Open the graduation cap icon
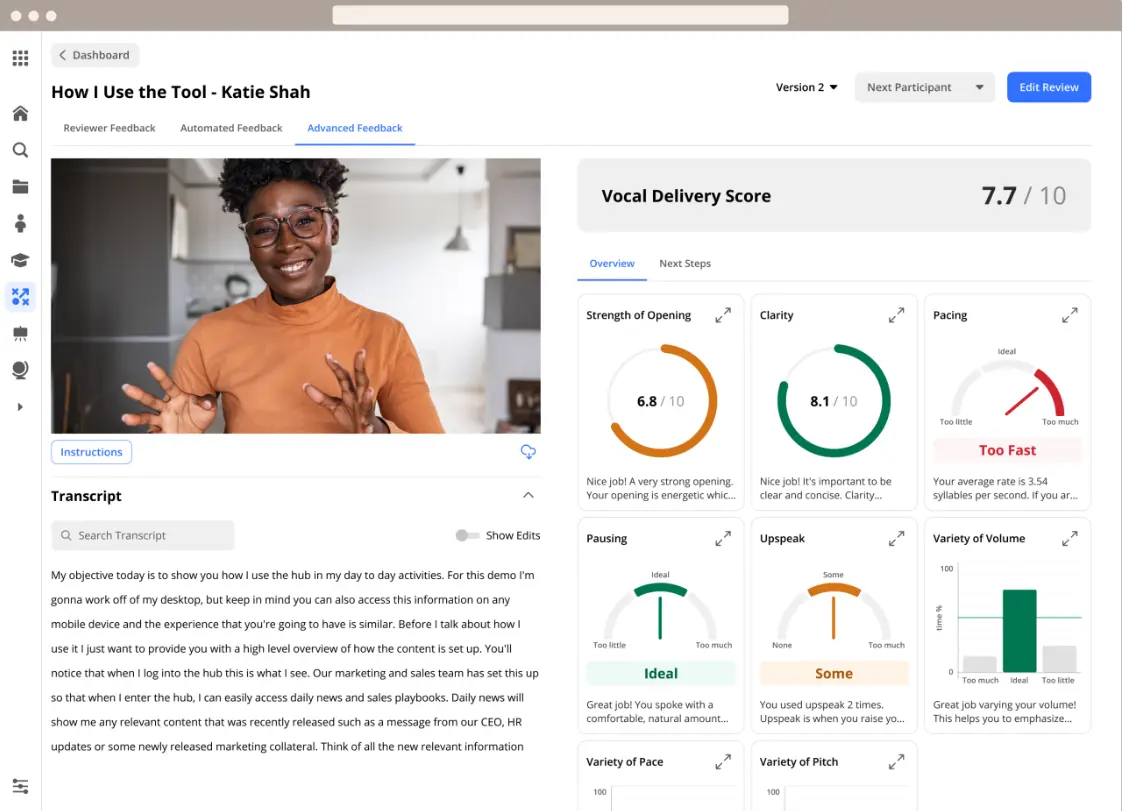Viewport: 1123px width, 811px height. [20, 260]
